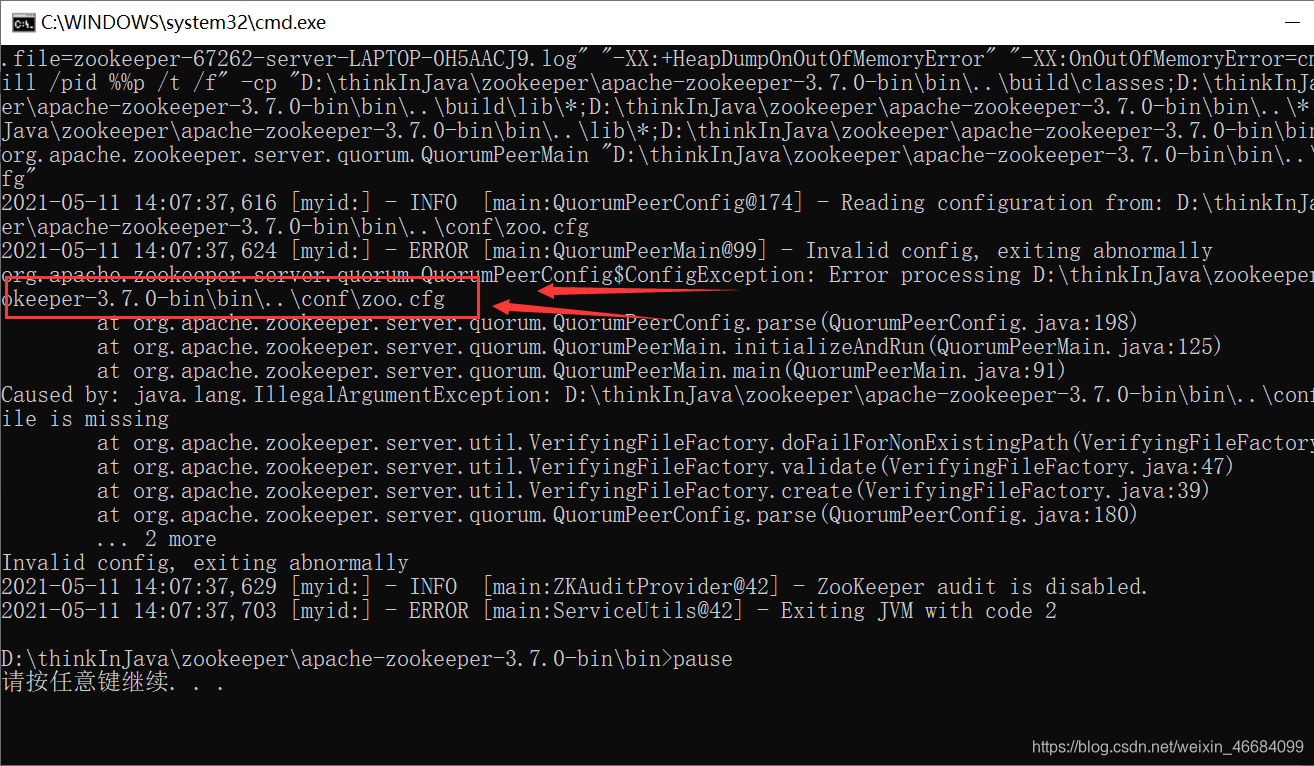This screenshot has height=766, width=1314.
Task: Click the path "okeeper-3.7.0-bin\bin\..\conf\zoo.cfg"
Action: point(223,299)
